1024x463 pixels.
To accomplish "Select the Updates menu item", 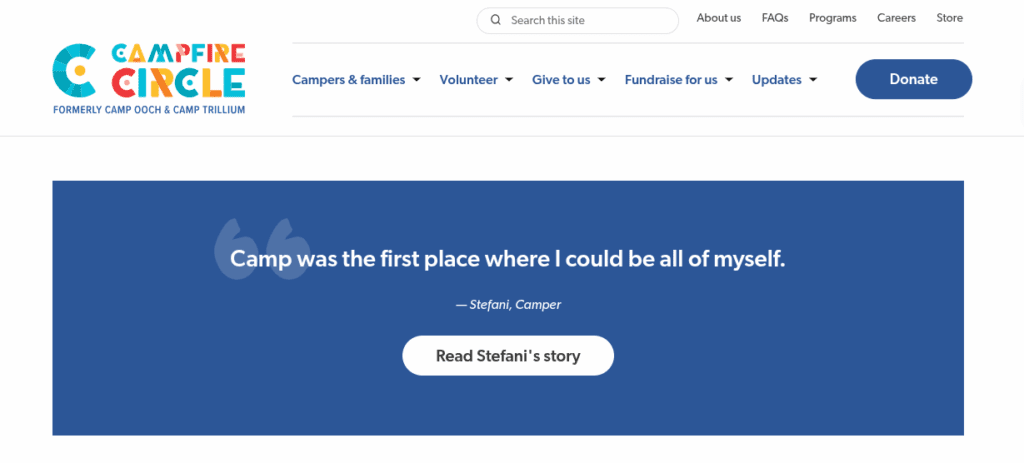I will pos(776,80).
